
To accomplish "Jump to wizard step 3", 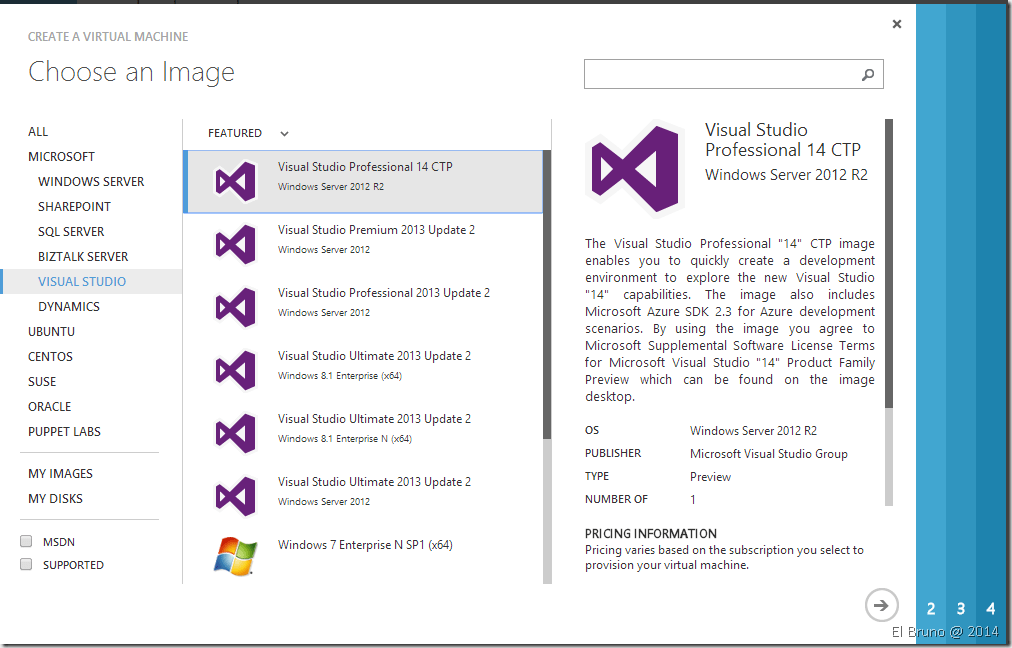I will [x=960, y=608].
